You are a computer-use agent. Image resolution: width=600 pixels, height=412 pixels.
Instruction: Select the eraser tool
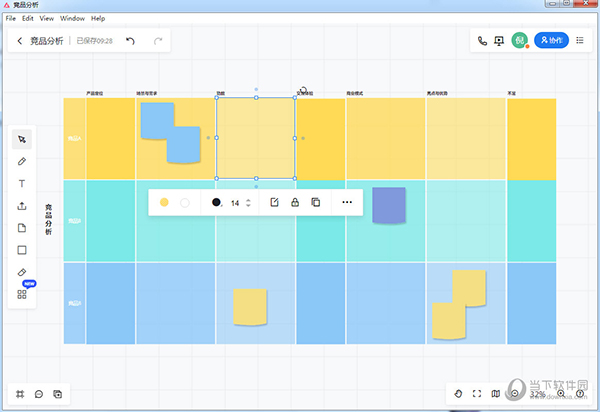(22, 272)
